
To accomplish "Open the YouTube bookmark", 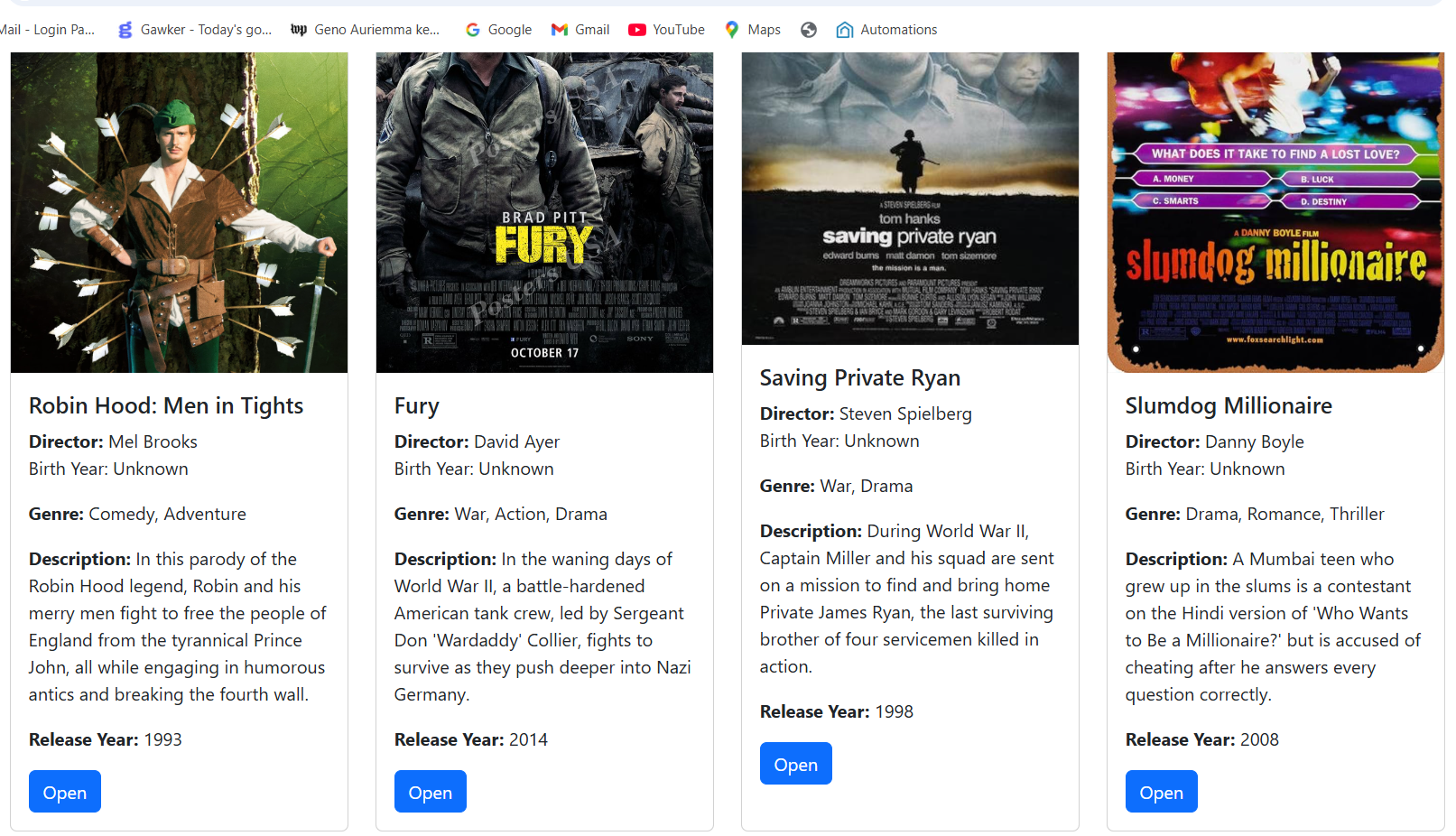I will pyautogui.click(x=667, y=30).
